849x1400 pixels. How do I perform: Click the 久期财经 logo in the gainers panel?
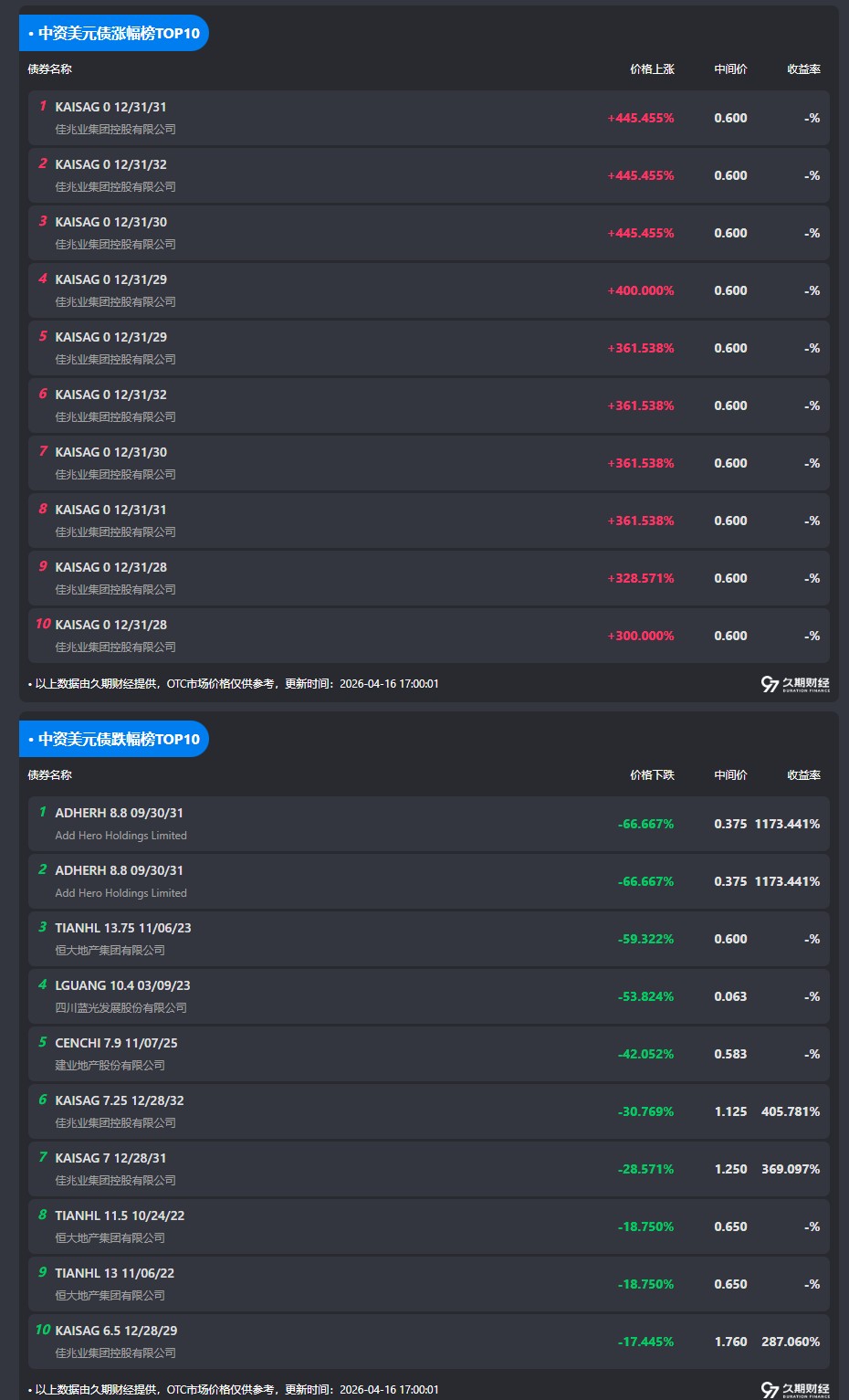pyautogui.click(x=795, y=684)
